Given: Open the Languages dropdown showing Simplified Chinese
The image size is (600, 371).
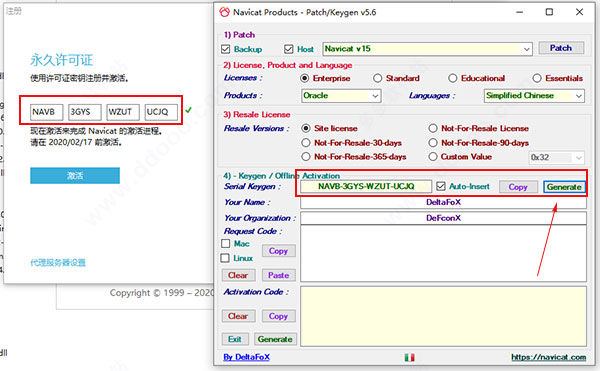Looking at the screenshot, I should pyautogui.click(x=534, y=96).
